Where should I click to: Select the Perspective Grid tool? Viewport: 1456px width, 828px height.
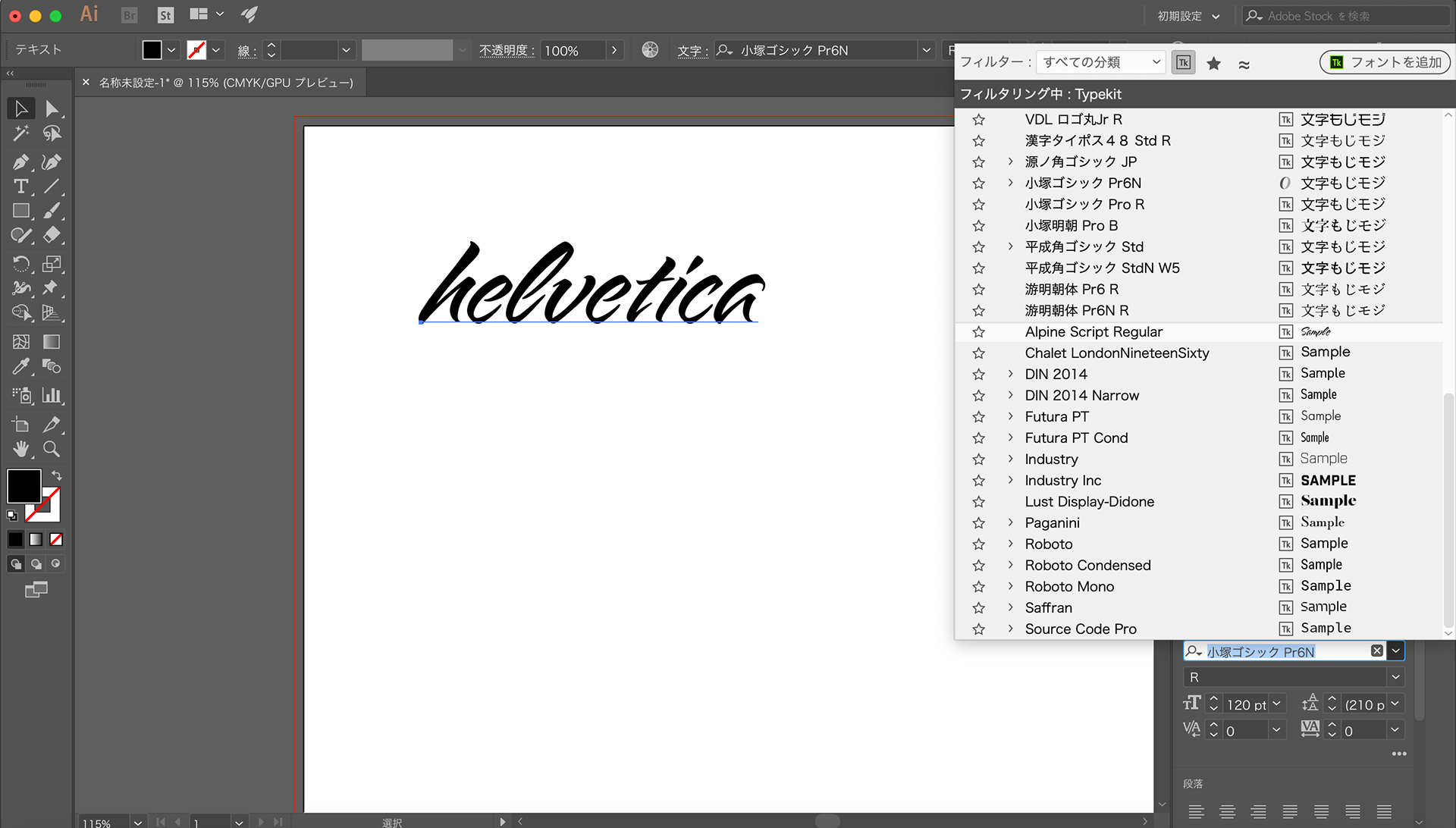(x=52, y=312)
